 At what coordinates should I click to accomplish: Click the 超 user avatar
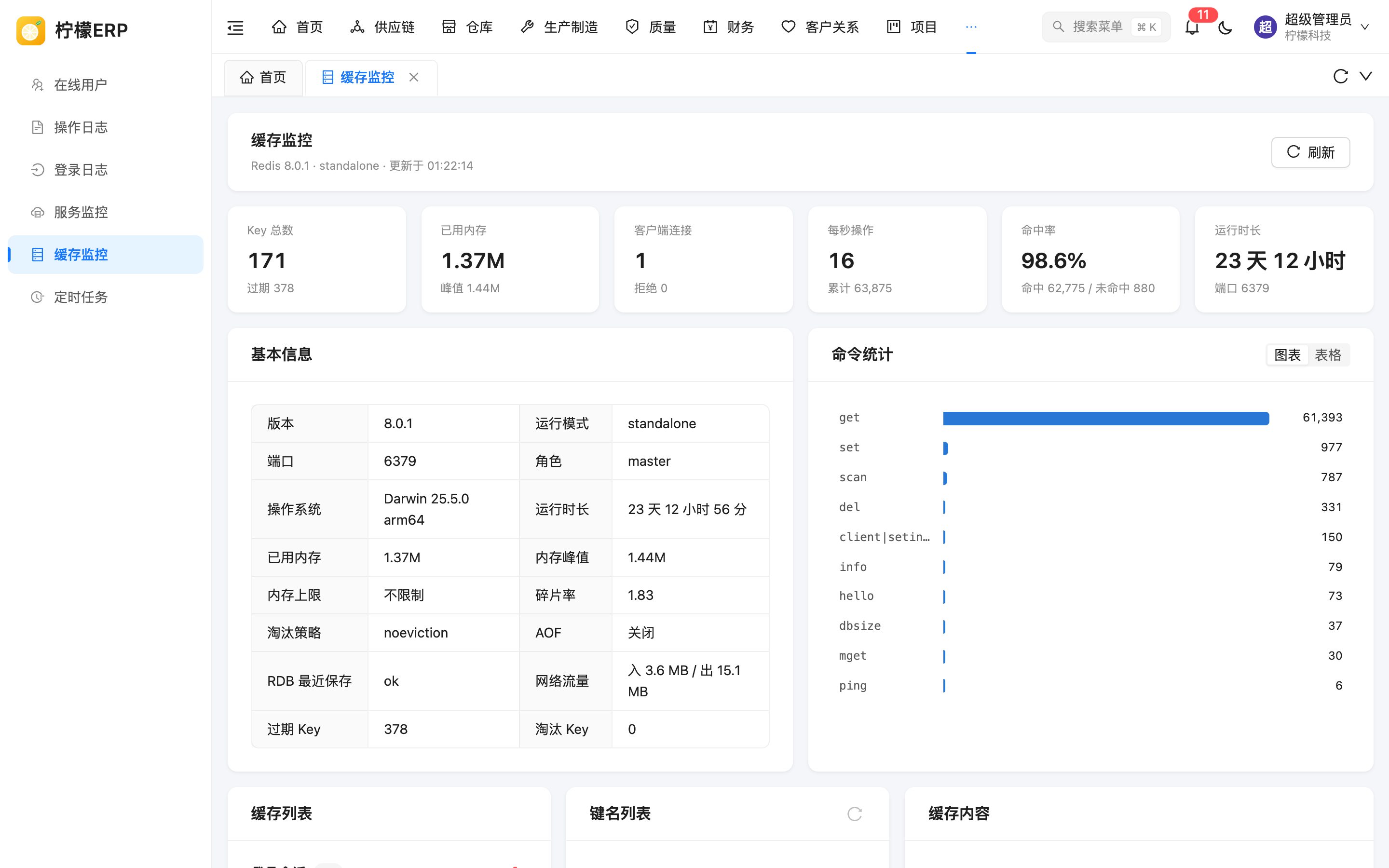click(x=1265, y=27)
